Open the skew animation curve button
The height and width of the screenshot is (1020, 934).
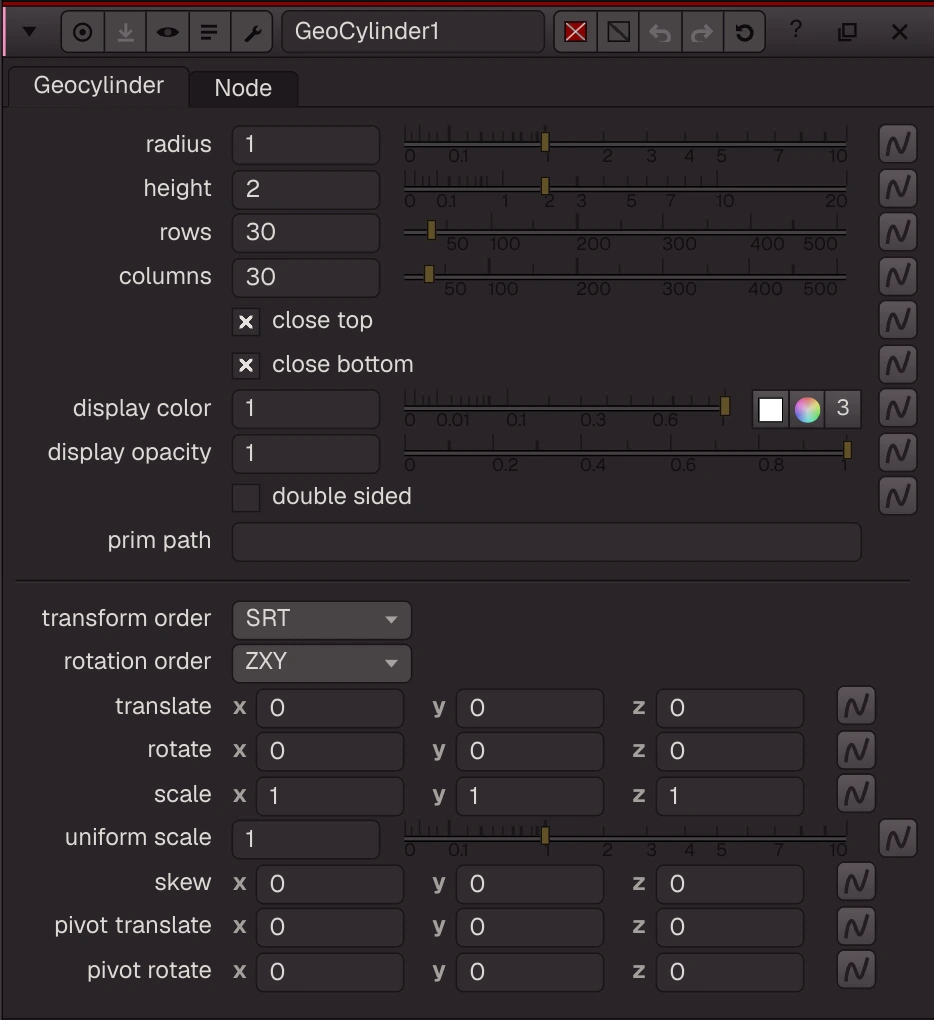tap(856, 882)
